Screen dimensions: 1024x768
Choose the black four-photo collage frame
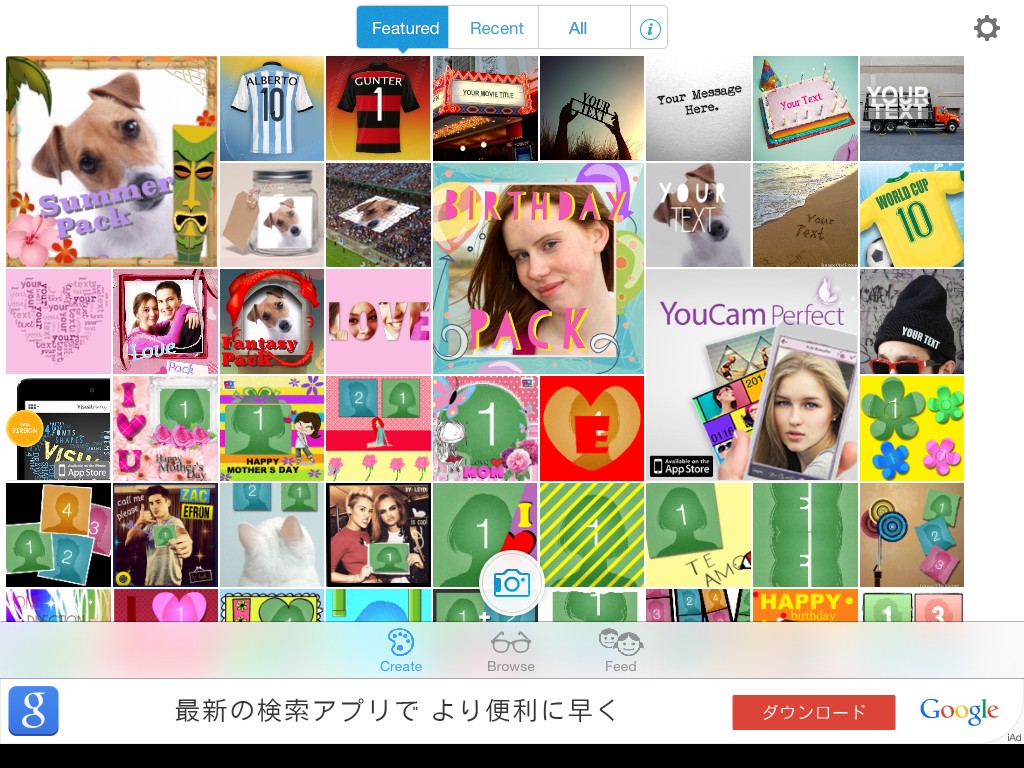click(58, 535)
